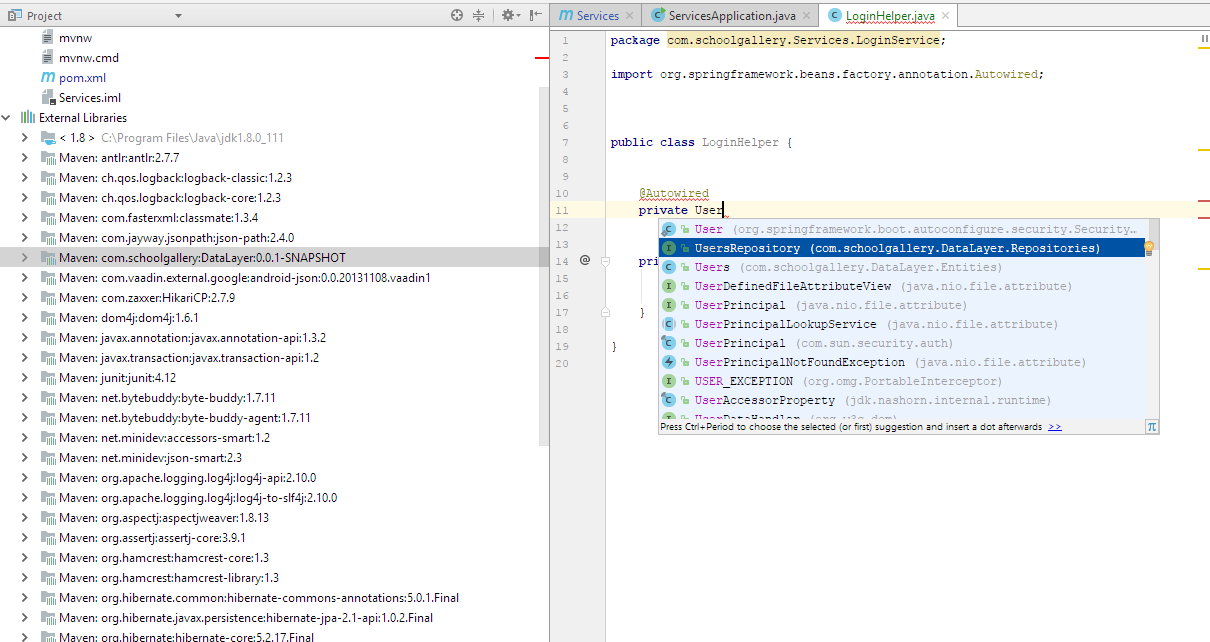Select Maven: byte-buddy-agent:1.7.11

point(185,418)
